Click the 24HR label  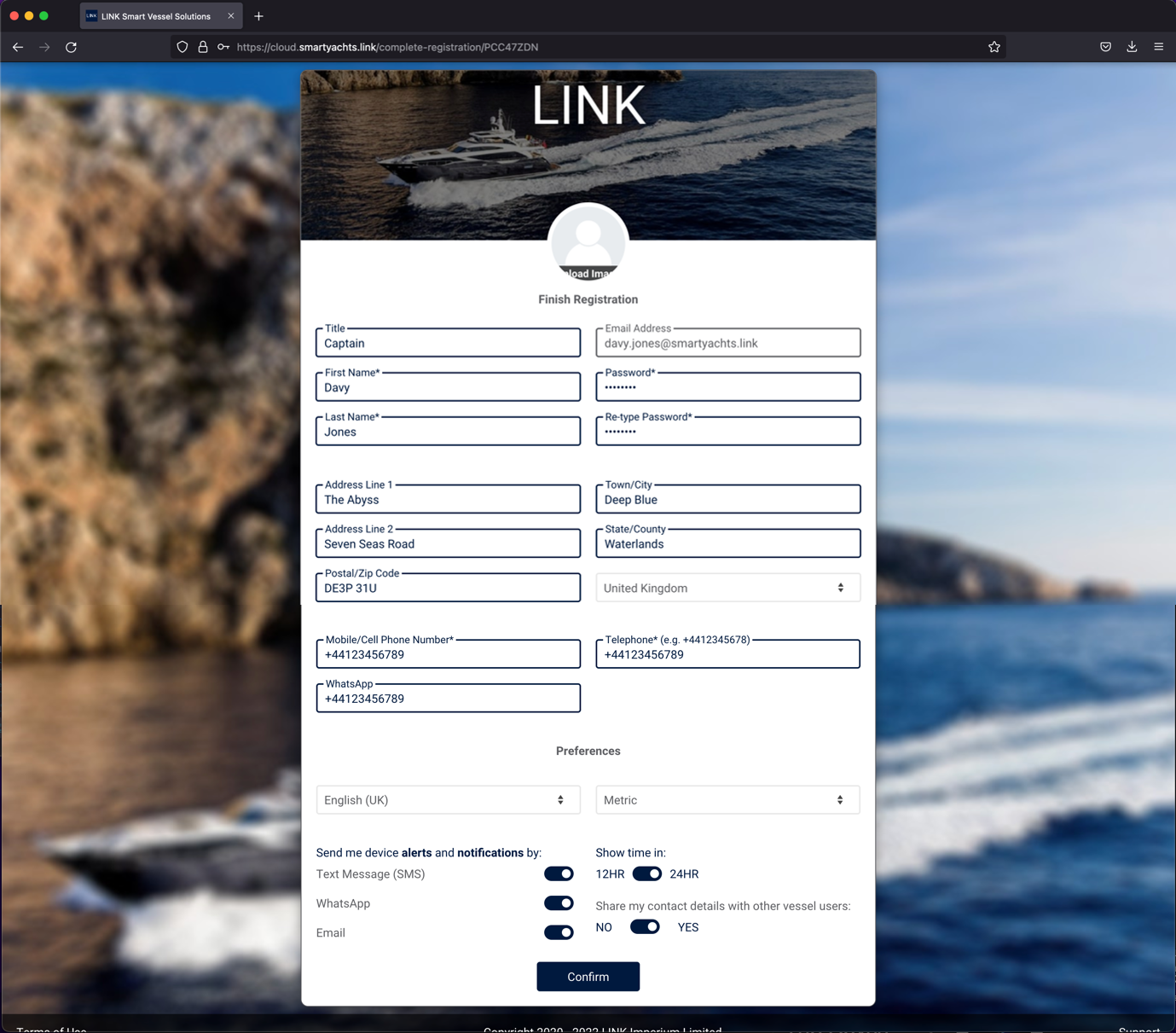(x=684, y=874)
